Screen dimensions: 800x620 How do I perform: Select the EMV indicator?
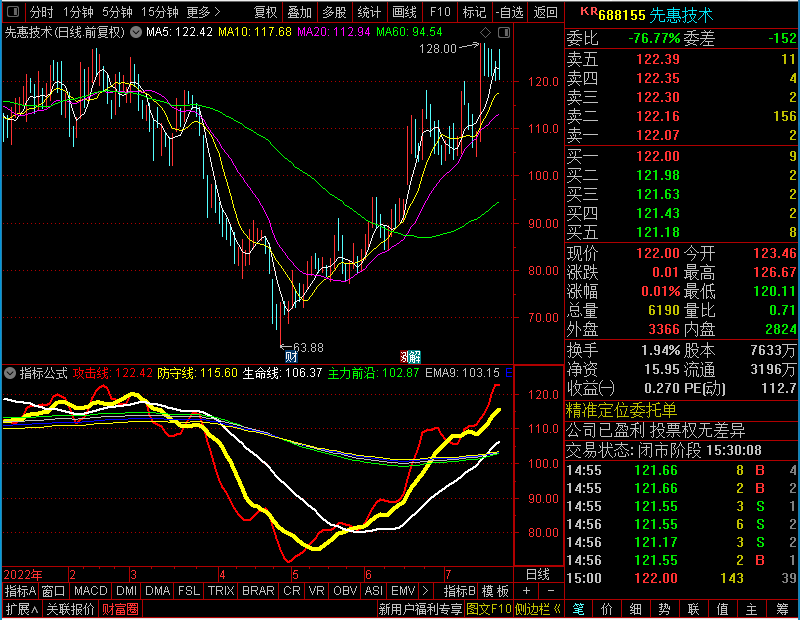(403, 591)
